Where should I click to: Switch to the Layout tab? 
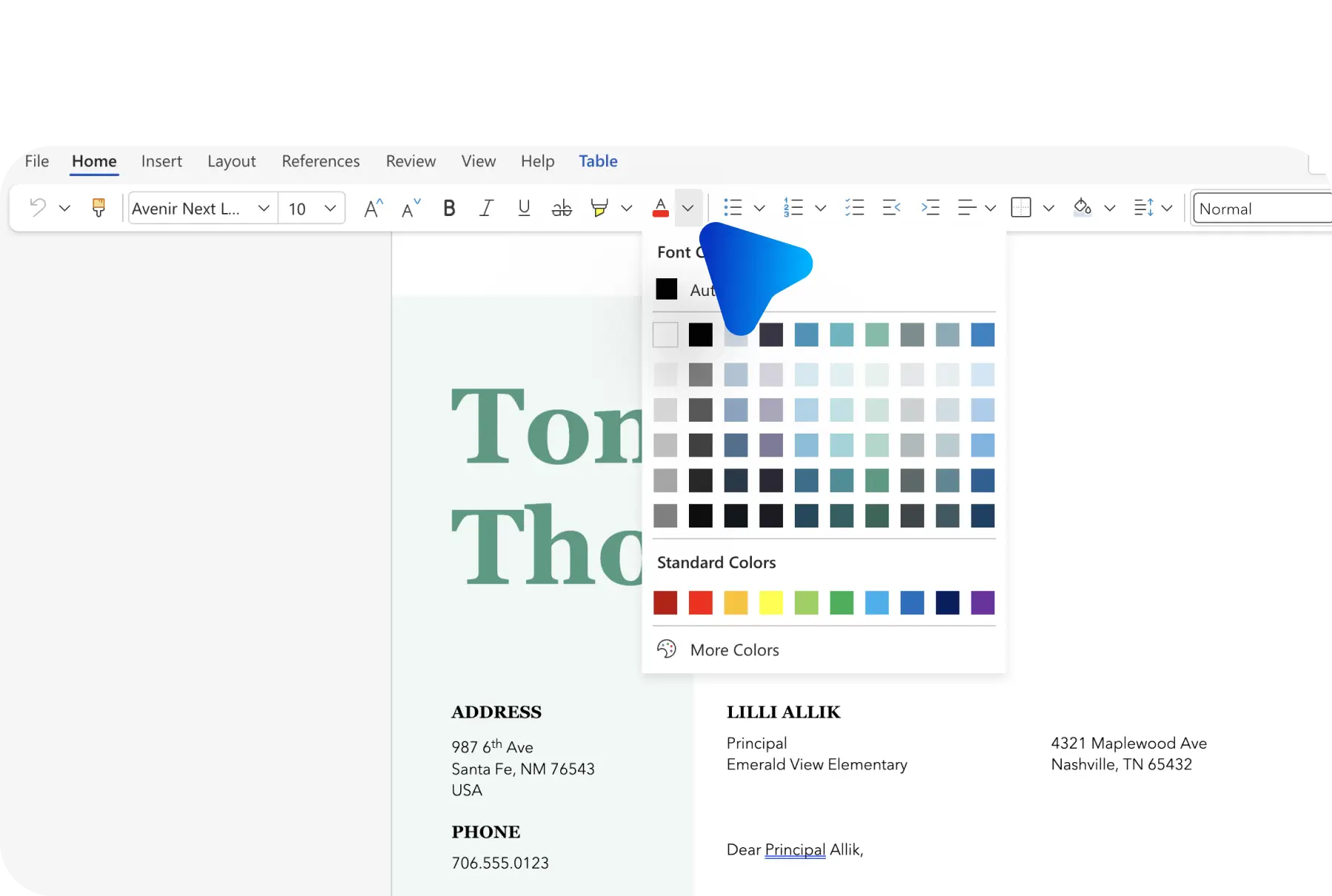point(232,161)
